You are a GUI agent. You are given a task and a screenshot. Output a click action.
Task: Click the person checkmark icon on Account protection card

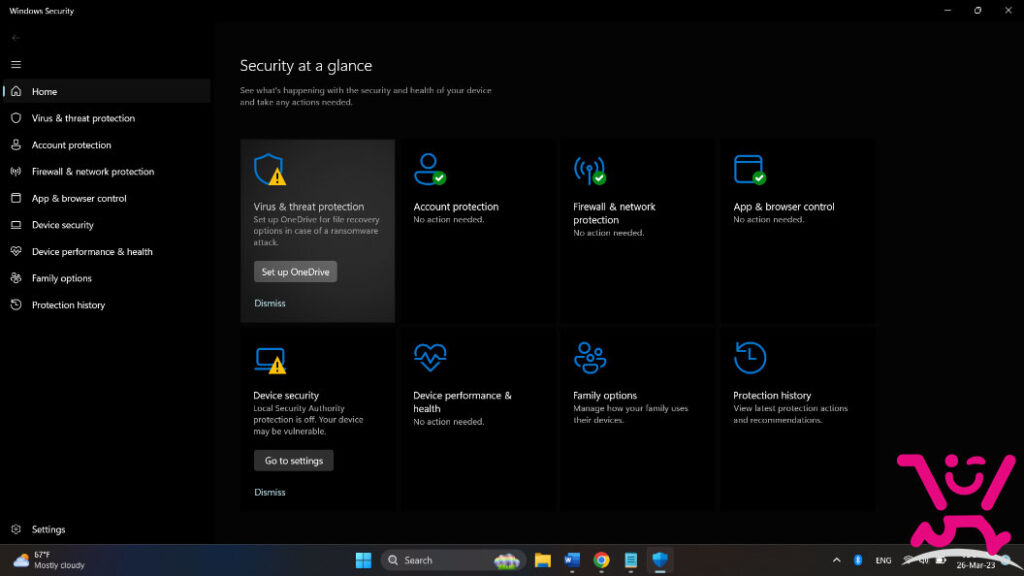tap(430, 170)
